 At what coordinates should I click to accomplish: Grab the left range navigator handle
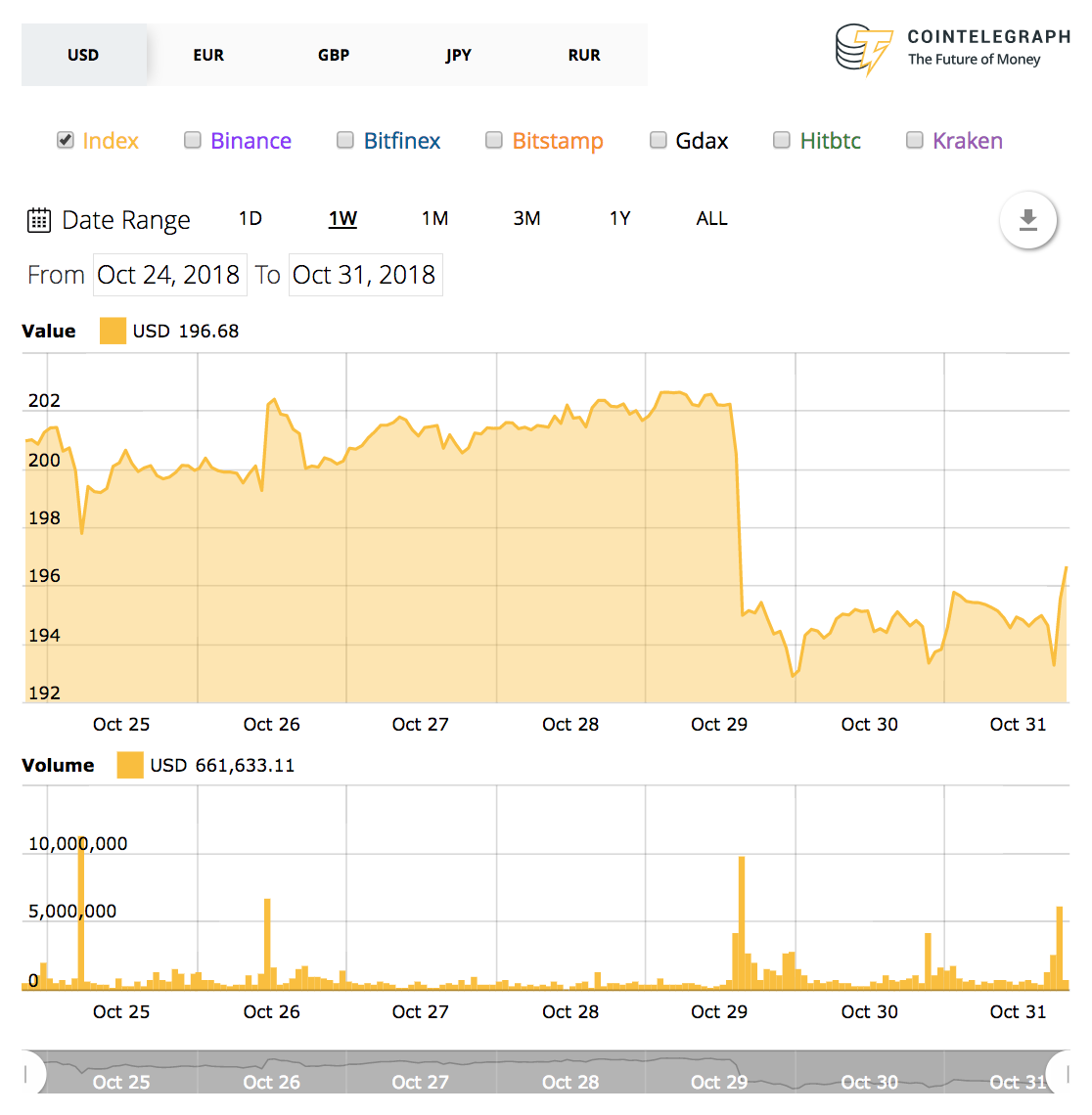coord(30,1073)
